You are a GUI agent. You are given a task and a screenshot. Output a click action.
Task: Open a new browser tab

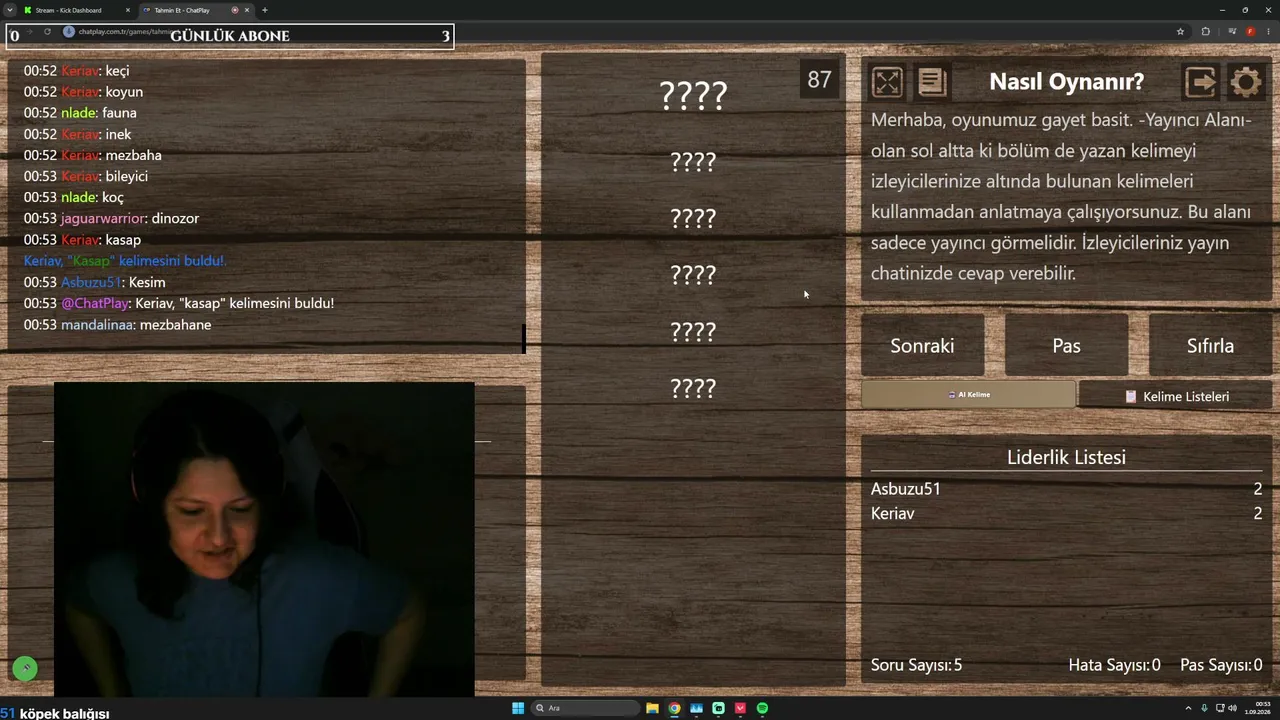(265, 10)
